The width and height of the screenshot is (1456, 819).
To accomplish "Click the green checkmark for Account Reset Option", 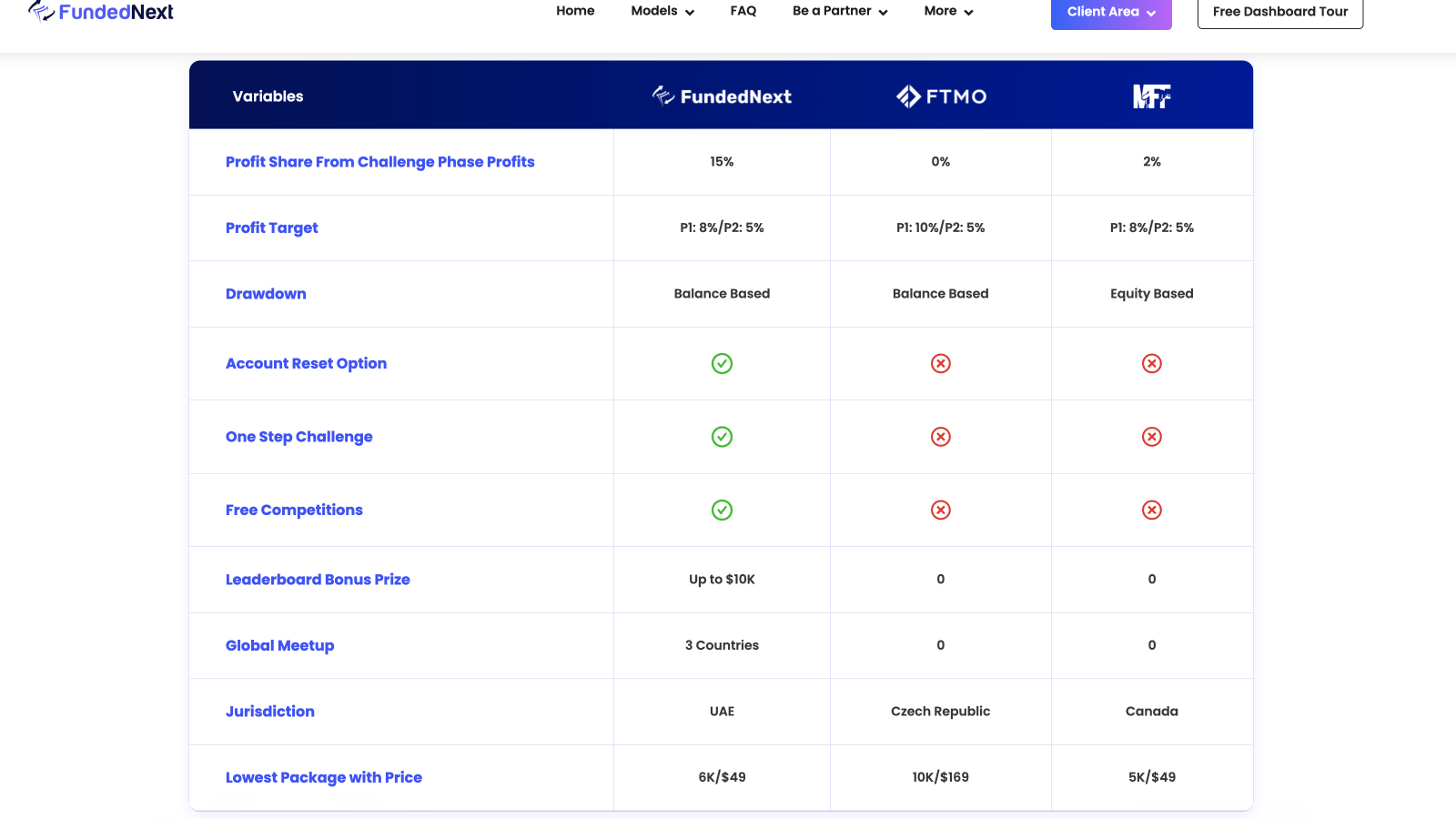I will (x=722, y=363).
